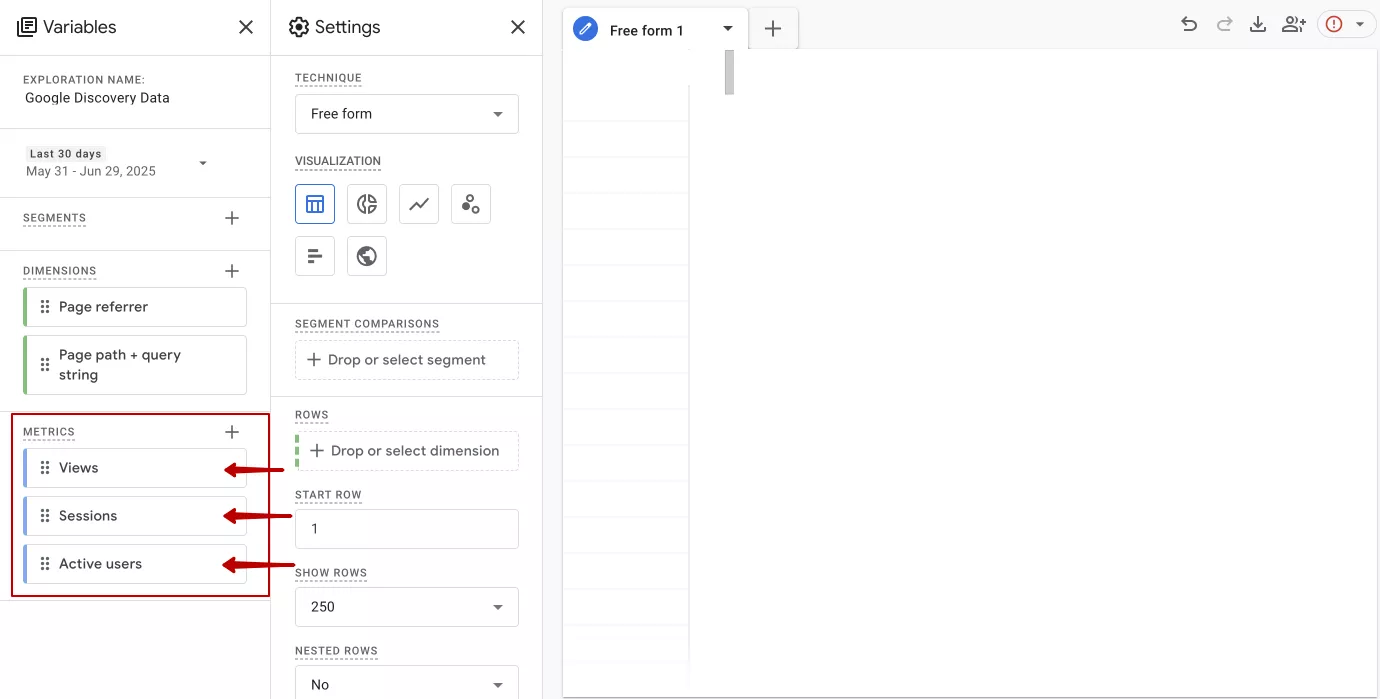
Task: Pick the scatter plot visualization
Action: (471, 204)
